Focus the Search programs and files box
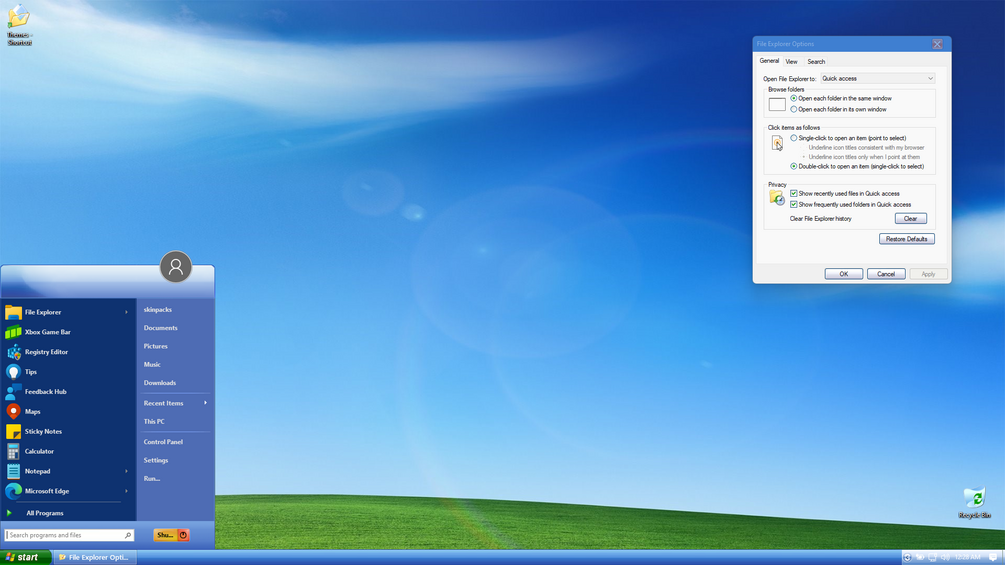 (69, 535)
